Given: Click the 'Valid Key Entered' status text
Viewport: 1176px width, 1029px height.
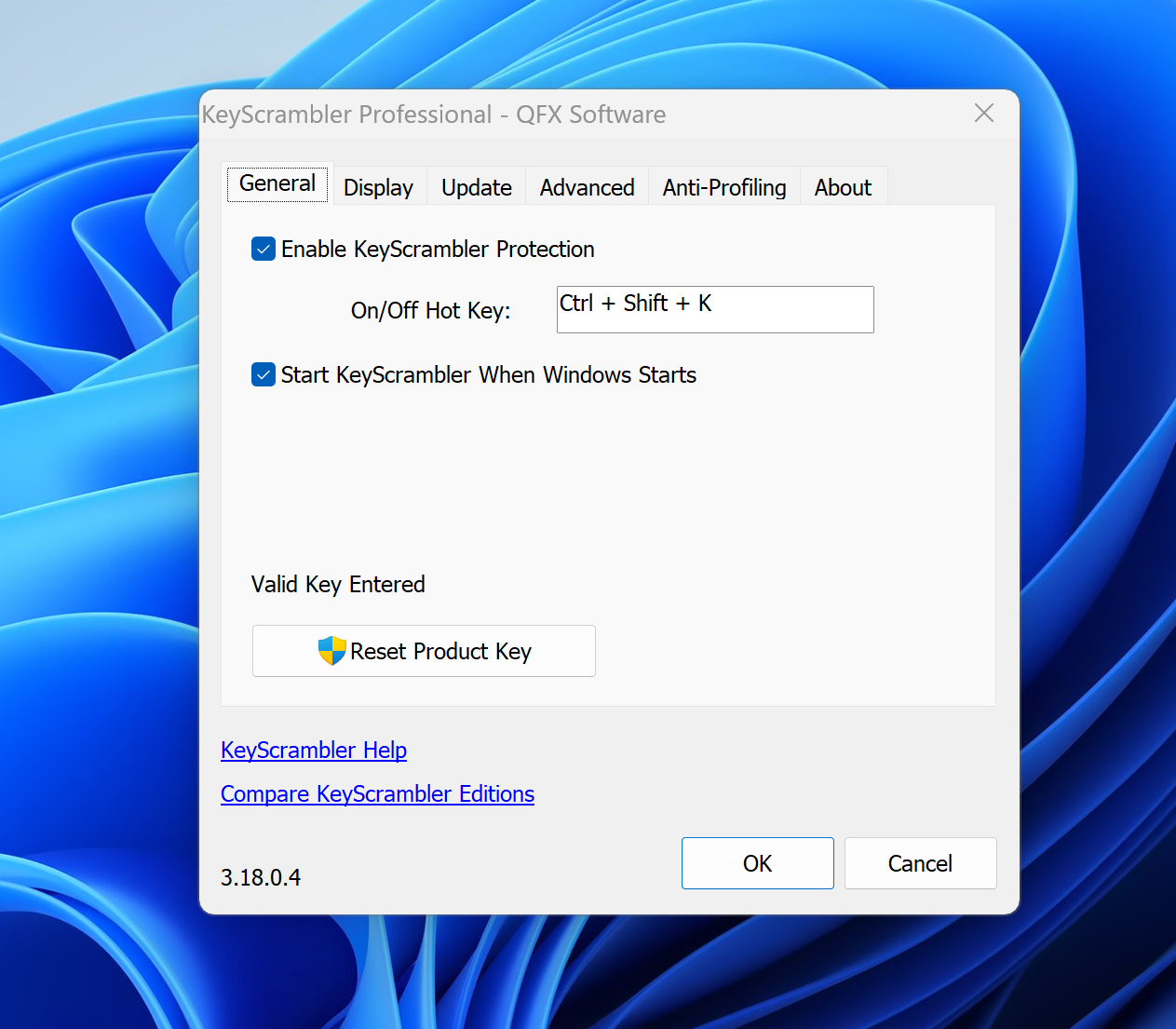Looking at the screenshot, I should coord(338,584).
